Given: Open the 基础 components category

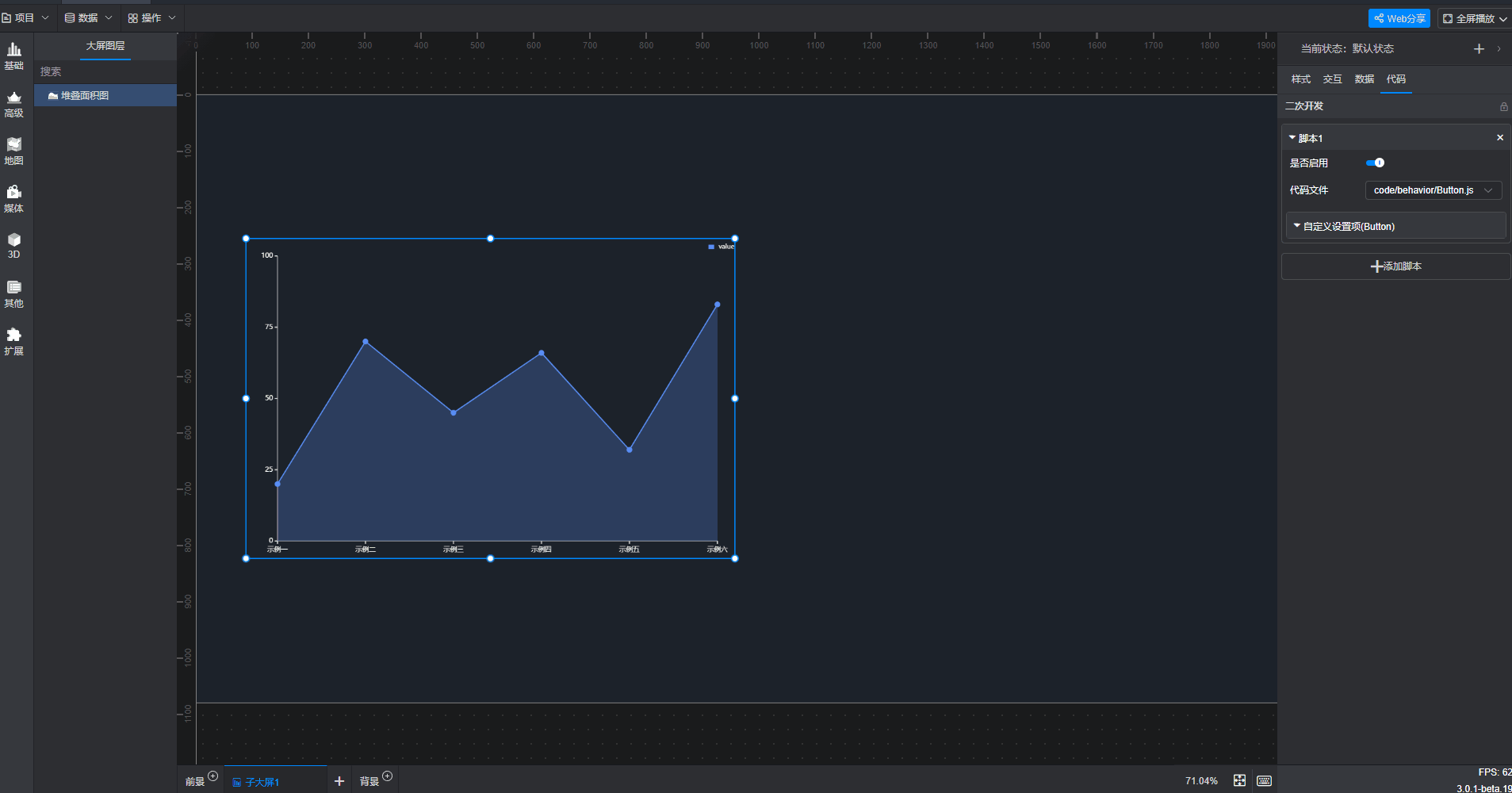Looking at the screenshot, I should (14, 56).
